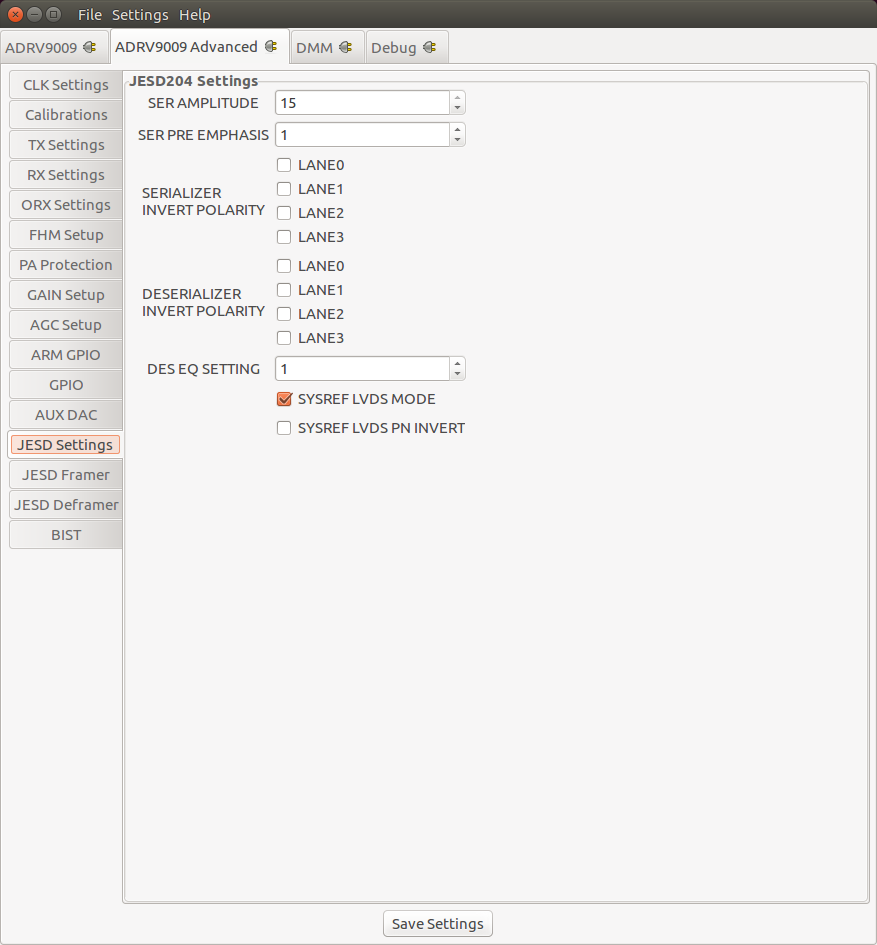This screenshot has height=945, width=877.
Task: Disable SYSREF LVDS MODE
Action: coord(283,398)
